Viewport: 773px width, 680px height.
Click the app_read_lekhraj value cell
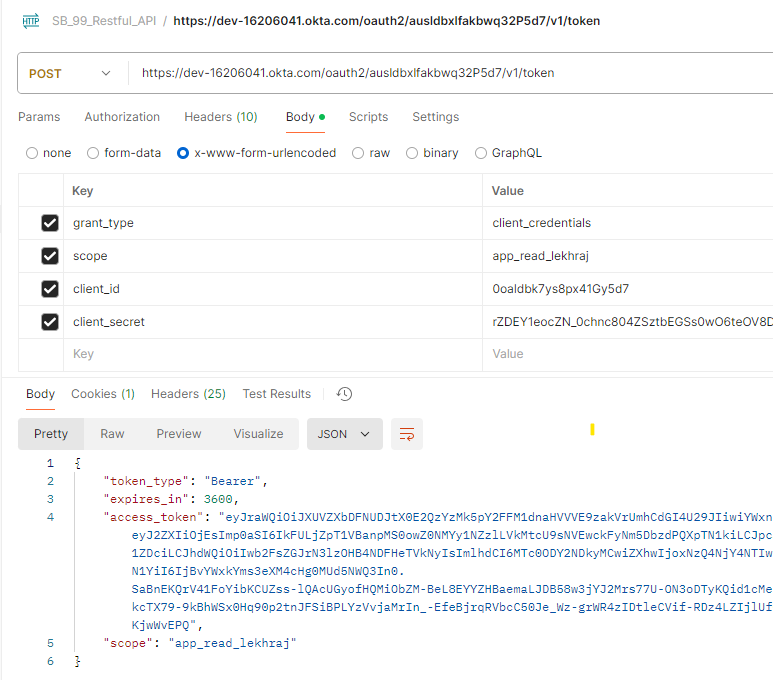coord(628,256)
